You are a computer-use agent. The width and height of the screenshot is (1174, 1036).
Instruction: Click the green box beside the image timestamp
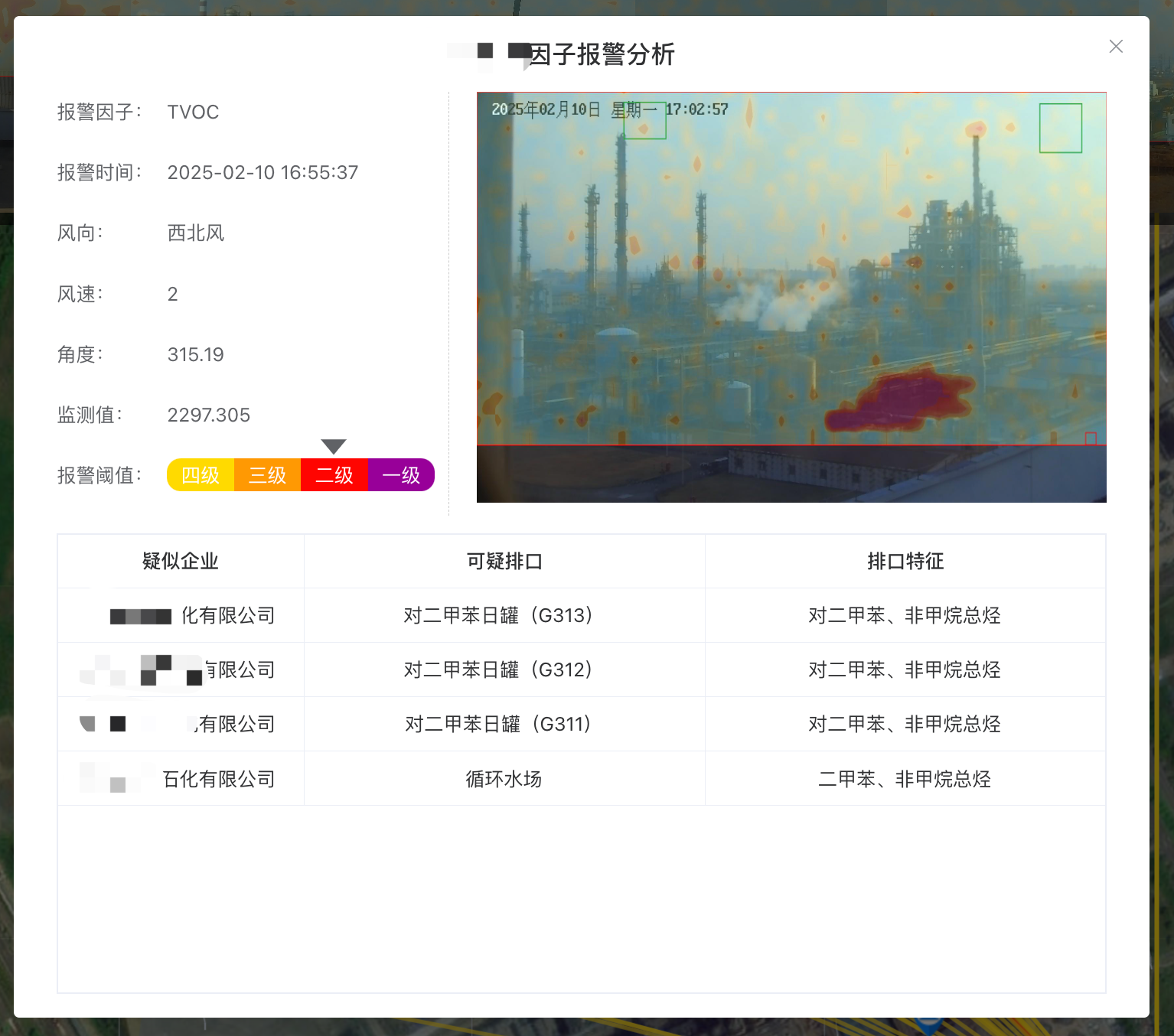[644, 121]
